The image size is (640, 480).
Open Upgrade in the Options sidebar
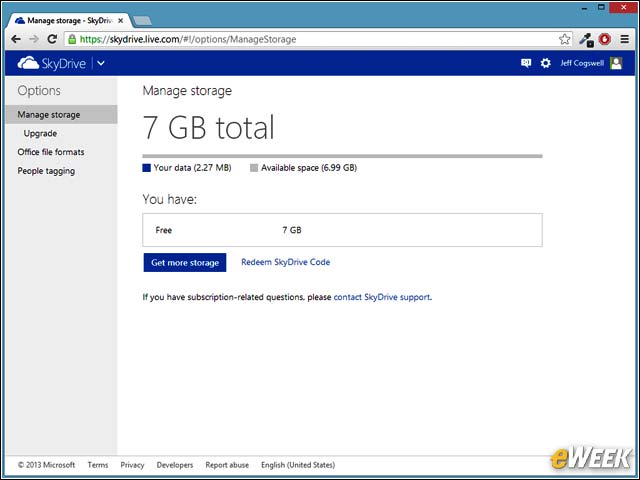coord(40,133)
